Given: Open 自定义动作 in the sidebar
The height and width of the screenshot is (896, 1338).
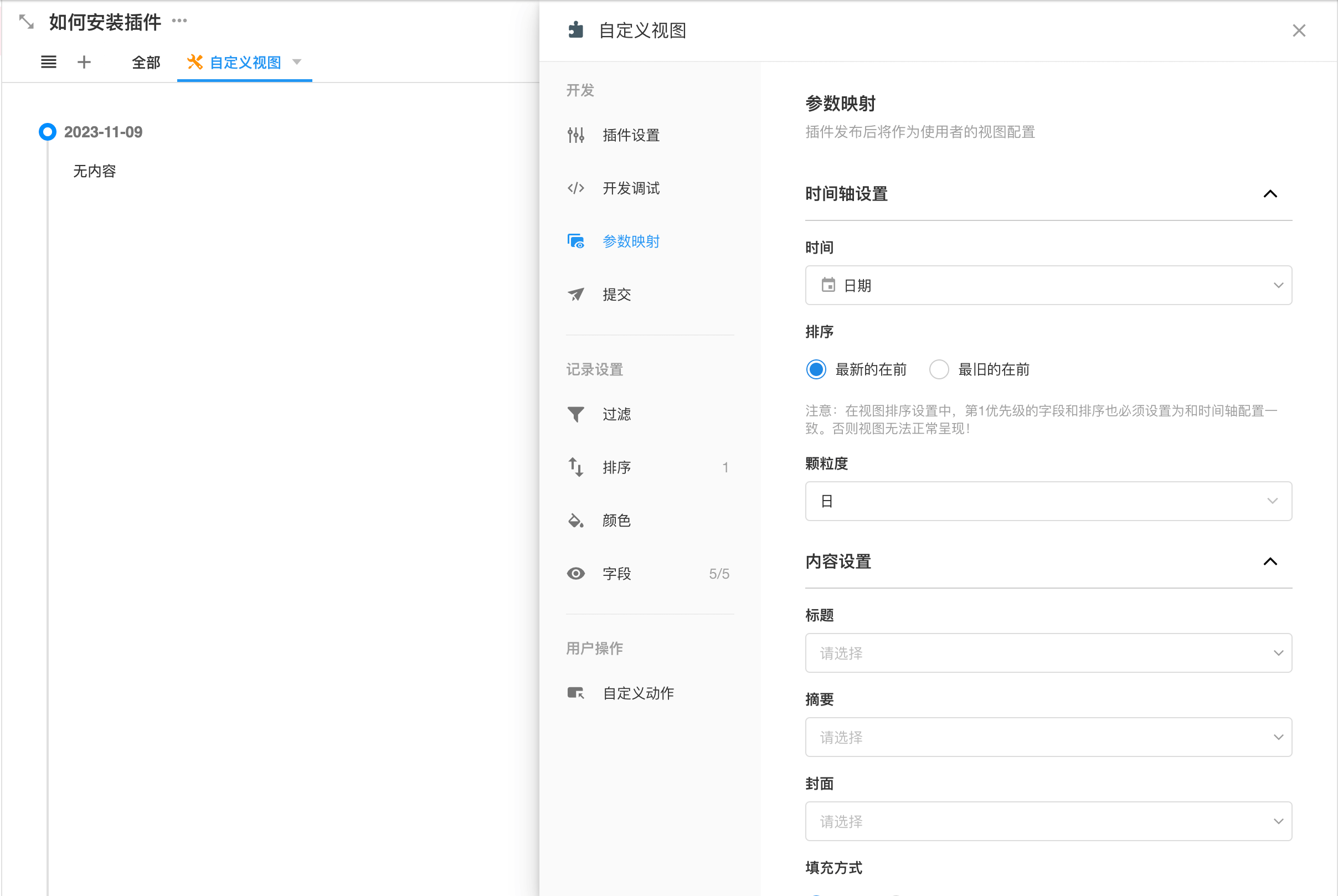Looking at the screenshot, I should coord(638,693).
